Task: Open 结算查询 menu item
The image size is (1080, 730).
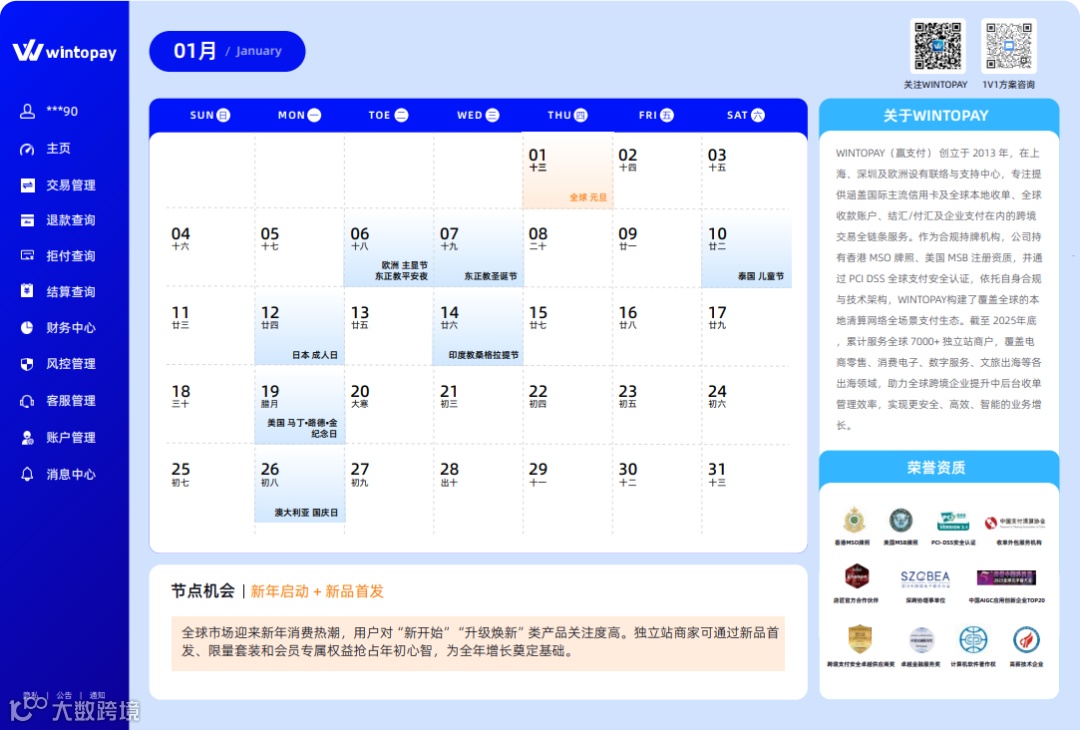Action: [71, 291]
